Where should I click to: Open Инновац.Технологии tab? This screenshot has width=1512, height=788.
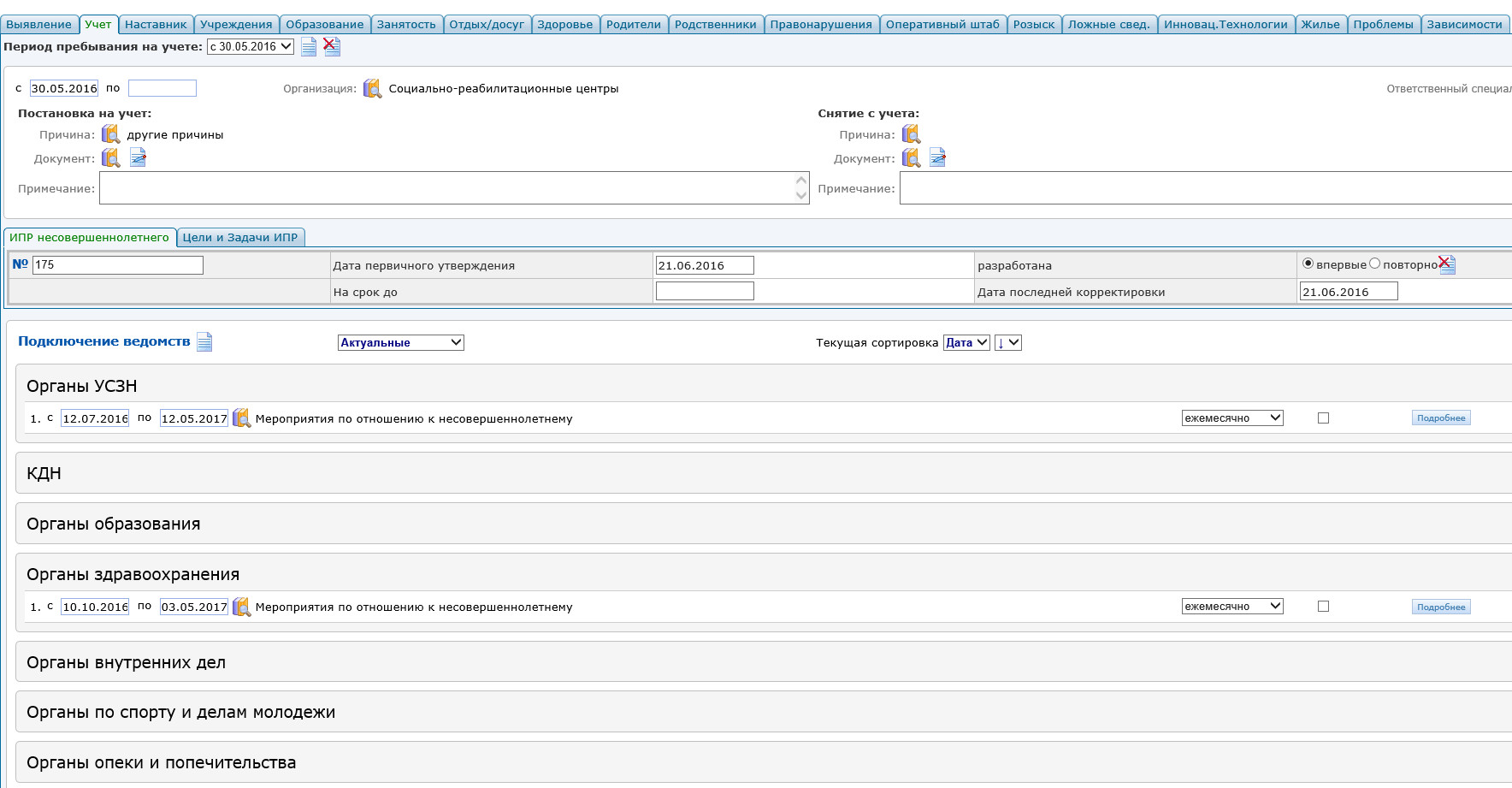tap(1226, 24)
